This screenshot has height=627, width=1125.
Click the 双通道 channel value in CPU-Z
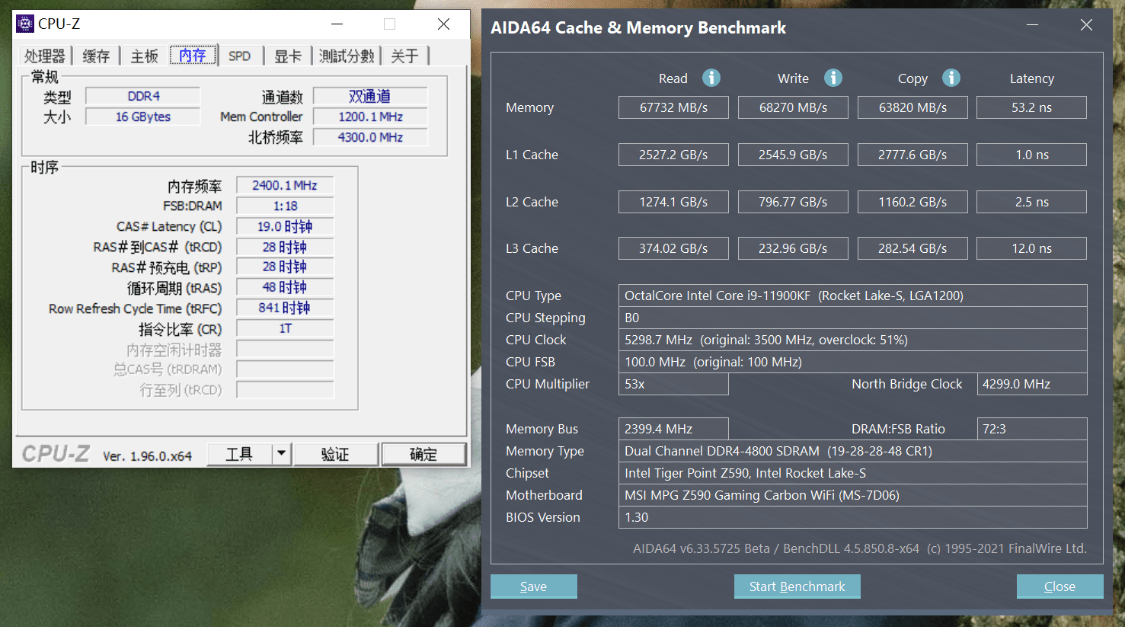pos(370,96)
